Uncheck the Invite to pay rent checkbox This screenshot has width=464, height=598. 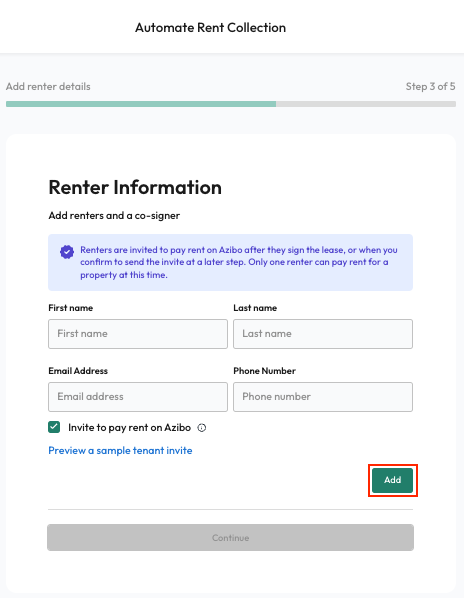pyautogui.click(x=54, y=427)
